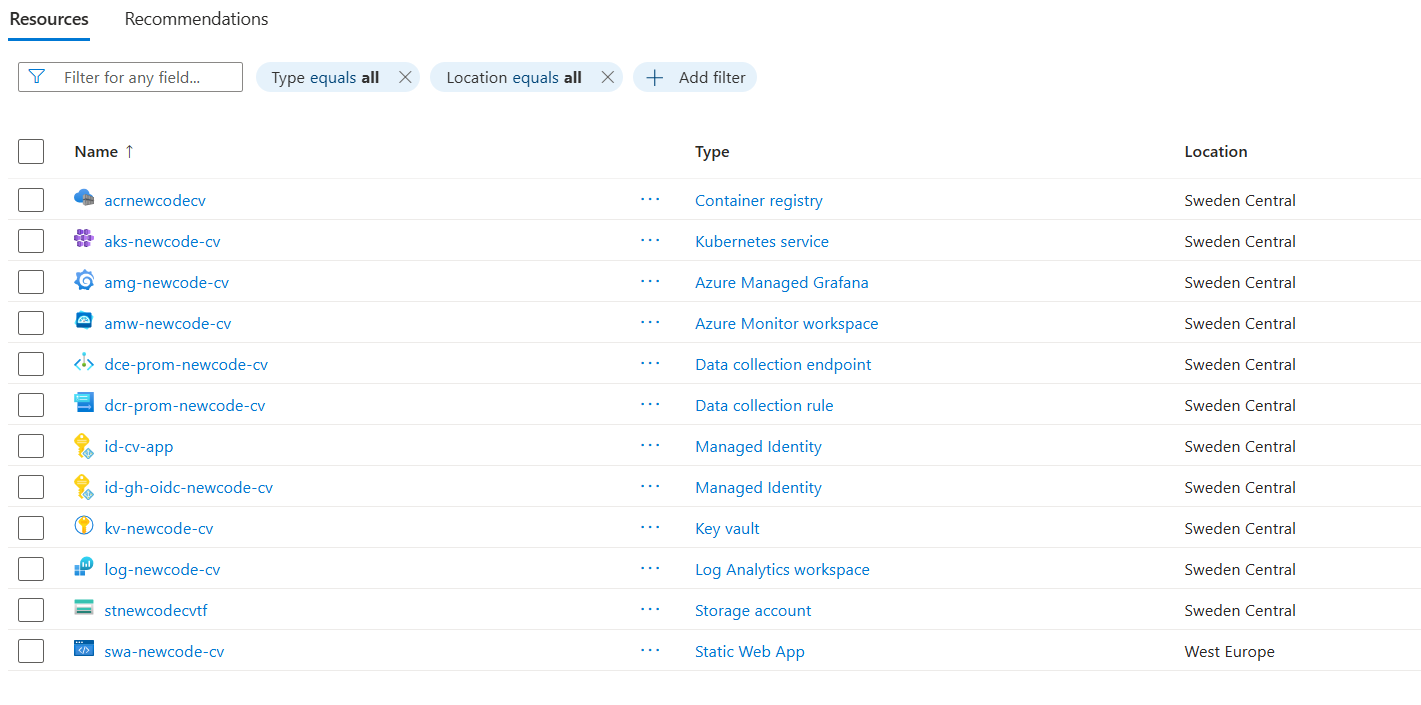Click the Container registry type link
Viewport: 1421px width, 705px height.
coord(759,200)
